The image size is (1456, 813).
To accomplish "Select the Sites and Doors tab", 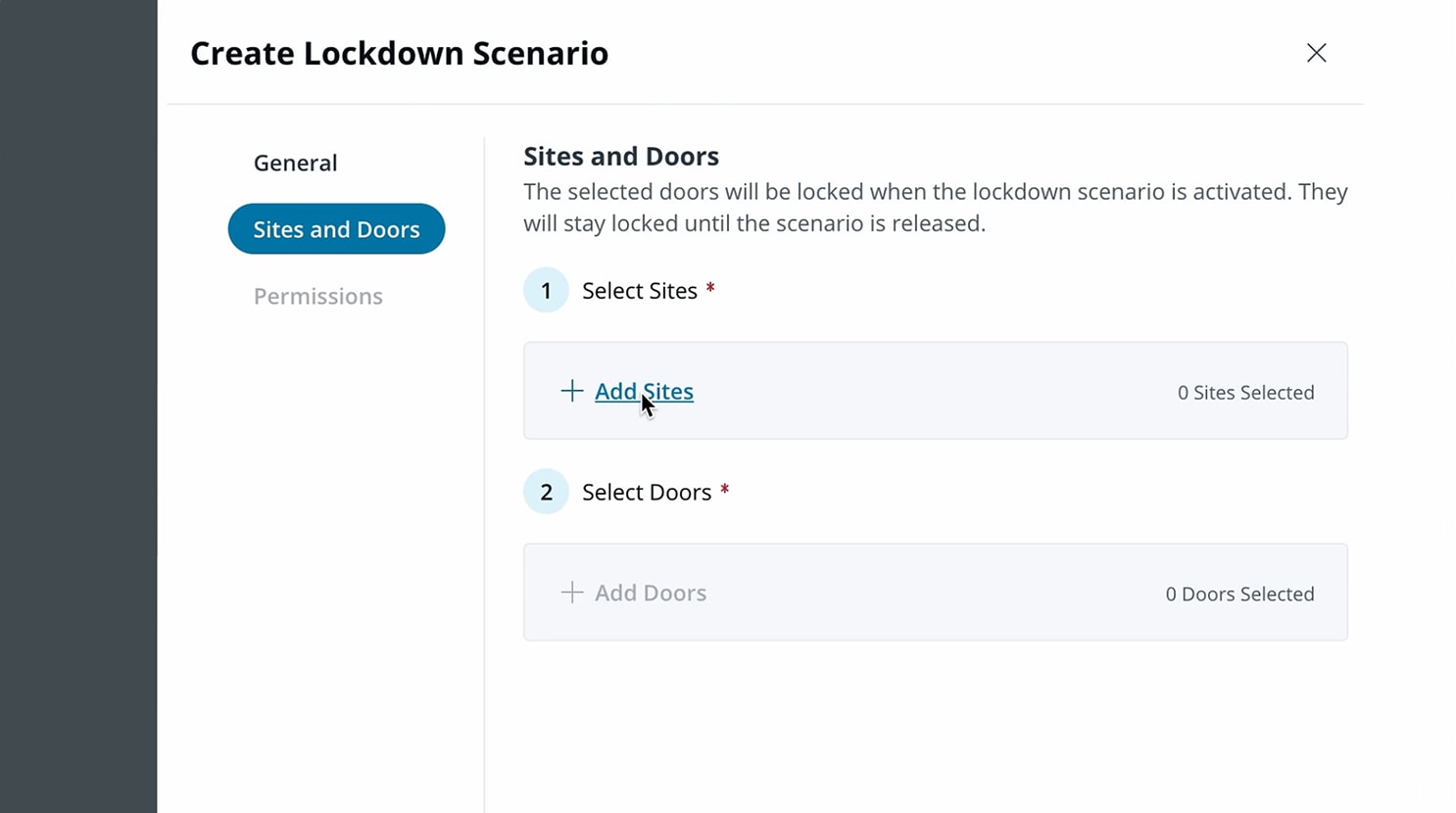I will (336, 229).
